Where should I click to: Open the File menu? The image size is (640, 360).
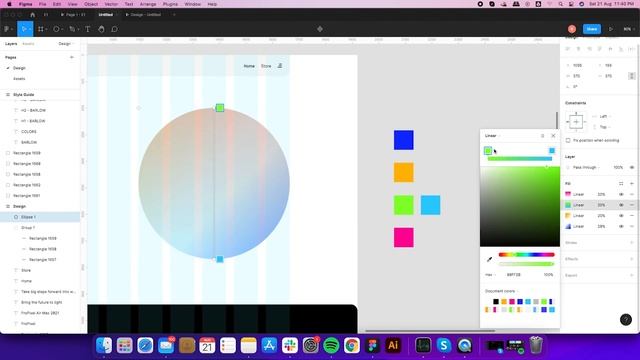click(x=42, y=4)
